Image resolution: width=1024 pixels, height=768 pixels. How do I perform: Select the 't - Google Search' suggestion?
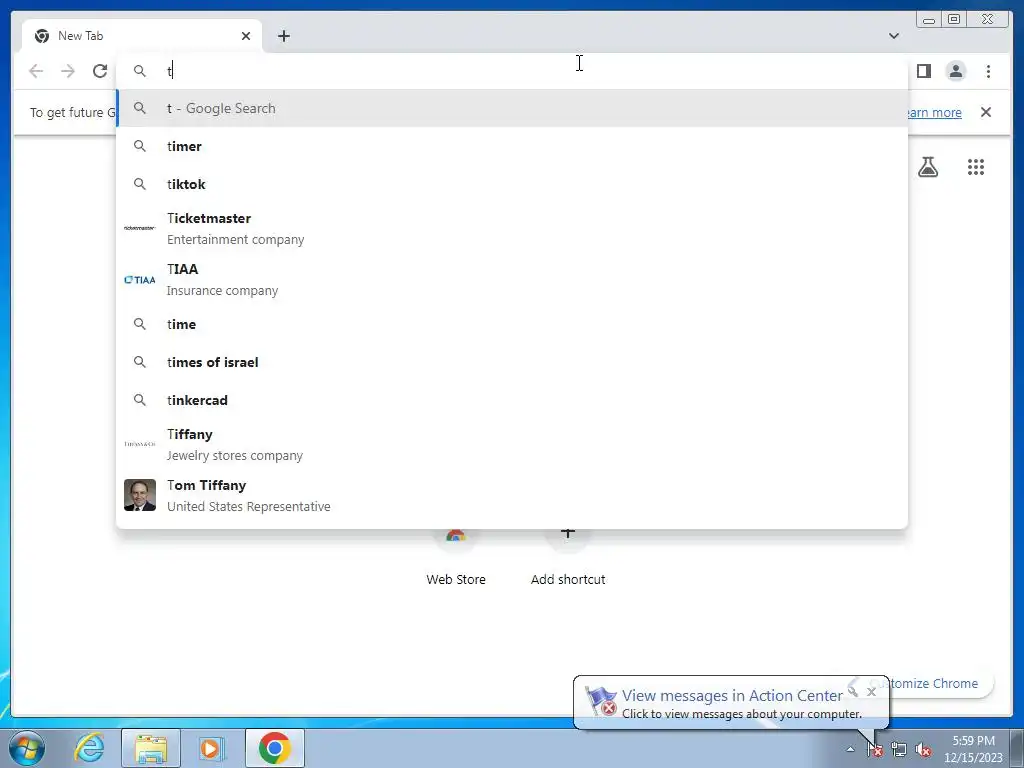click(x=512, y=108)
